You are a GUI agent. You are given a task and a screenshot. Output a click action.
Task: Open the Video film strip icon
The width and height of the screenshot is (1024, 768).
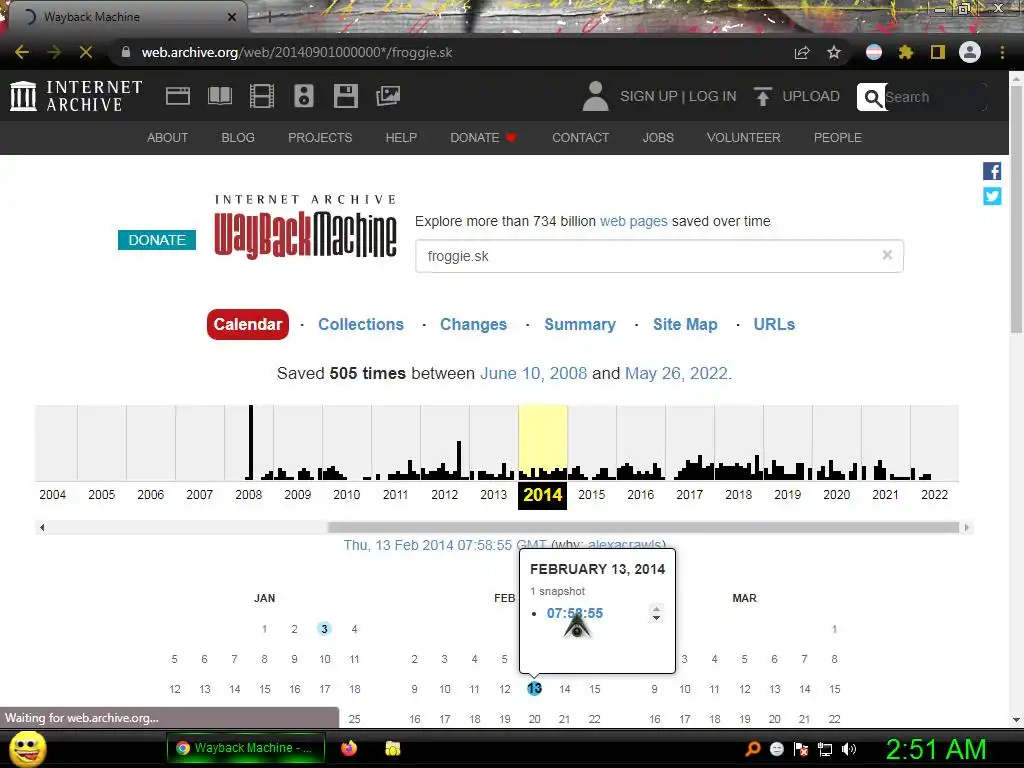tap(262, 96)
